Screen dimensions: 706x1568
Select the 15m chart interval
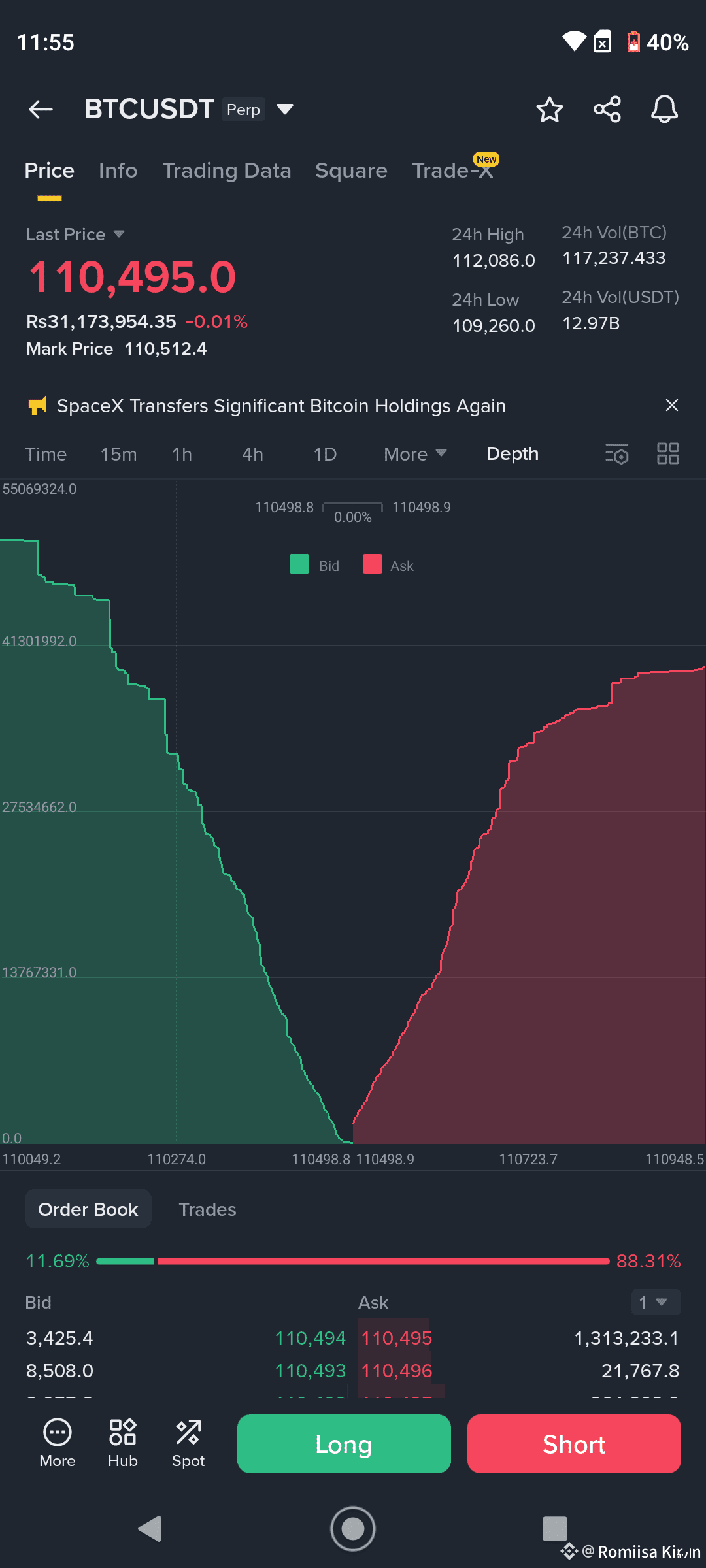(118, 454)
